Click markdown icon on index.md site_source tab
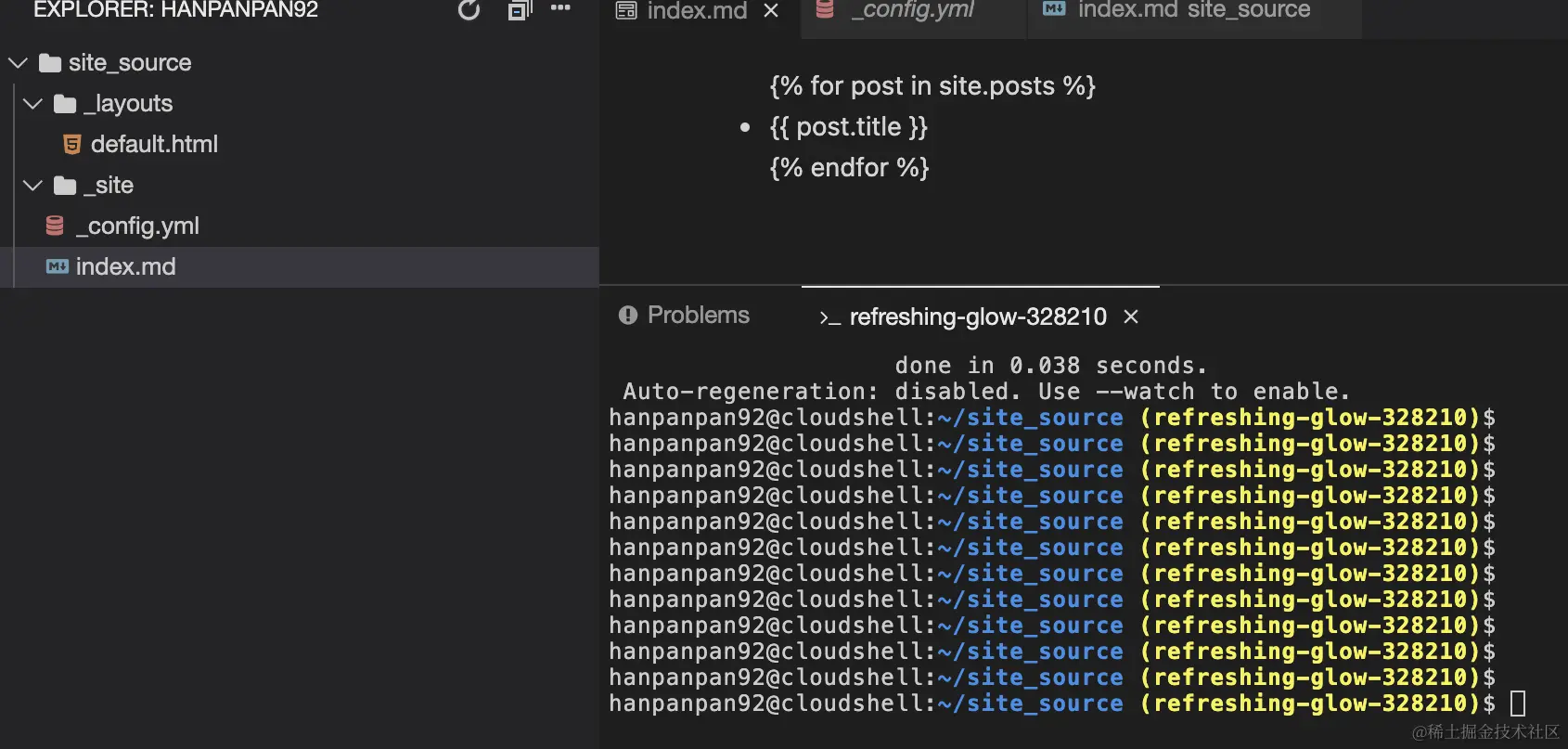 click(1054, 9)
